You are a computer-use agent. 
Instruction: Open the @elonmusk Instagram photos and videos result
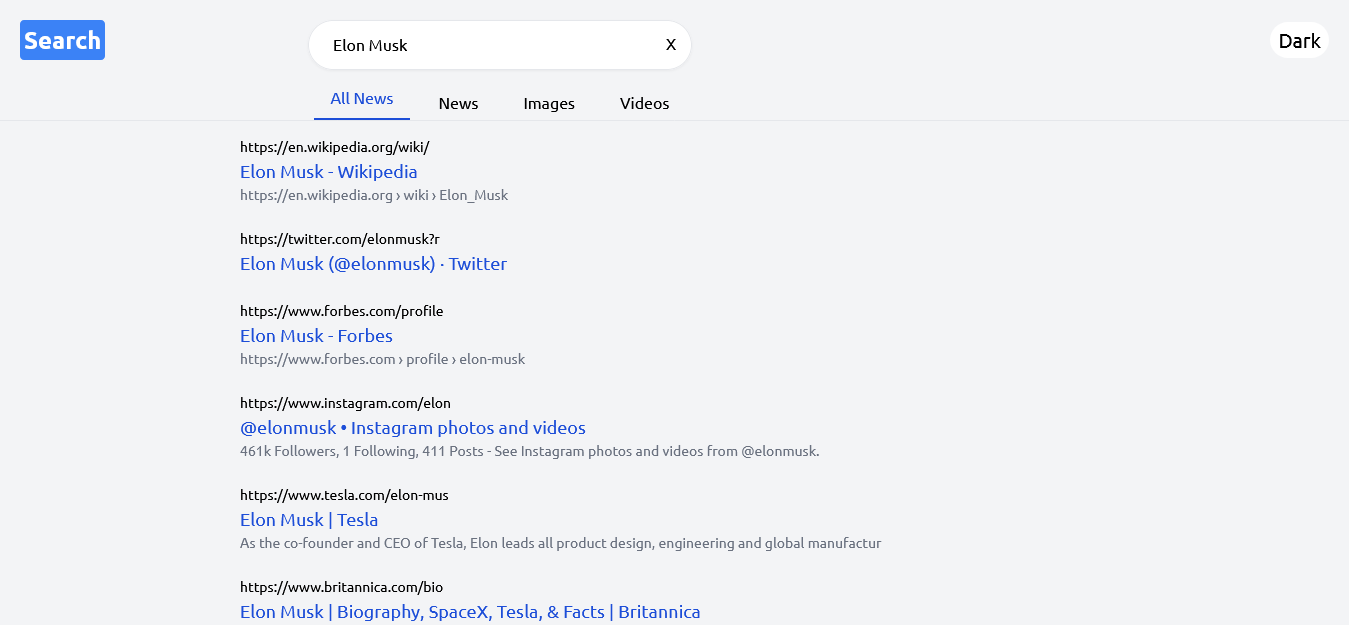coord(413,428)
